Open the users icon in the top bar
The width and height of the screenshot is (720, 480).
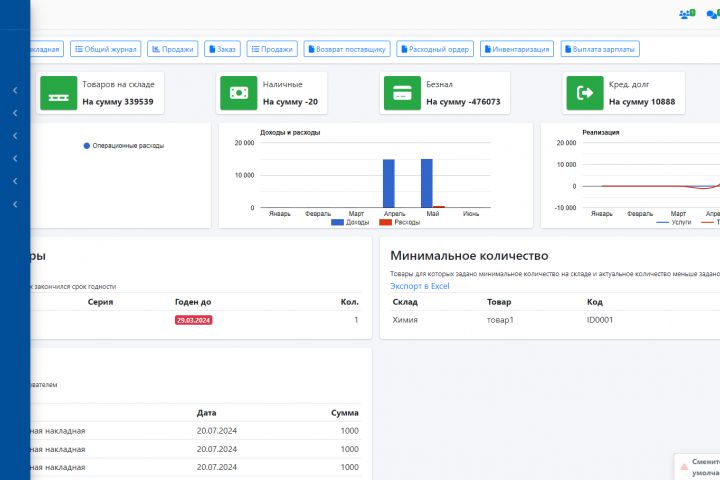tap(687, 14)
